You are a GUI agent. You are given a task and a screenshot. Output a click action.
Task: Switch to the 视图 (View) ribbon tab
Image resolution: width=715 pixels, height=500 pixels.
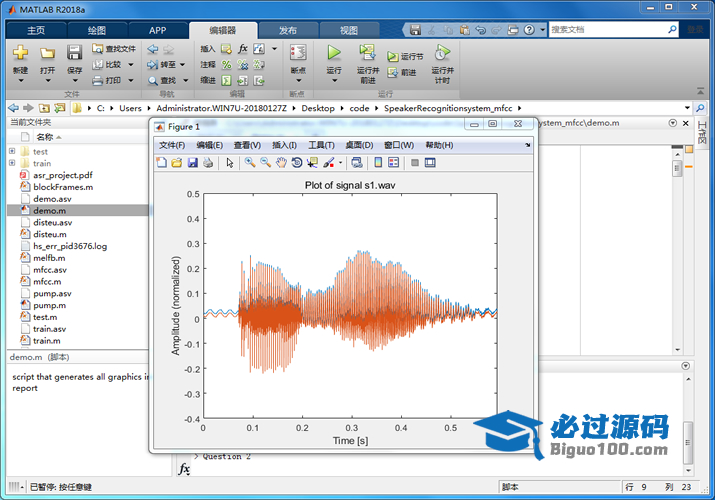(x=349, y=30)
